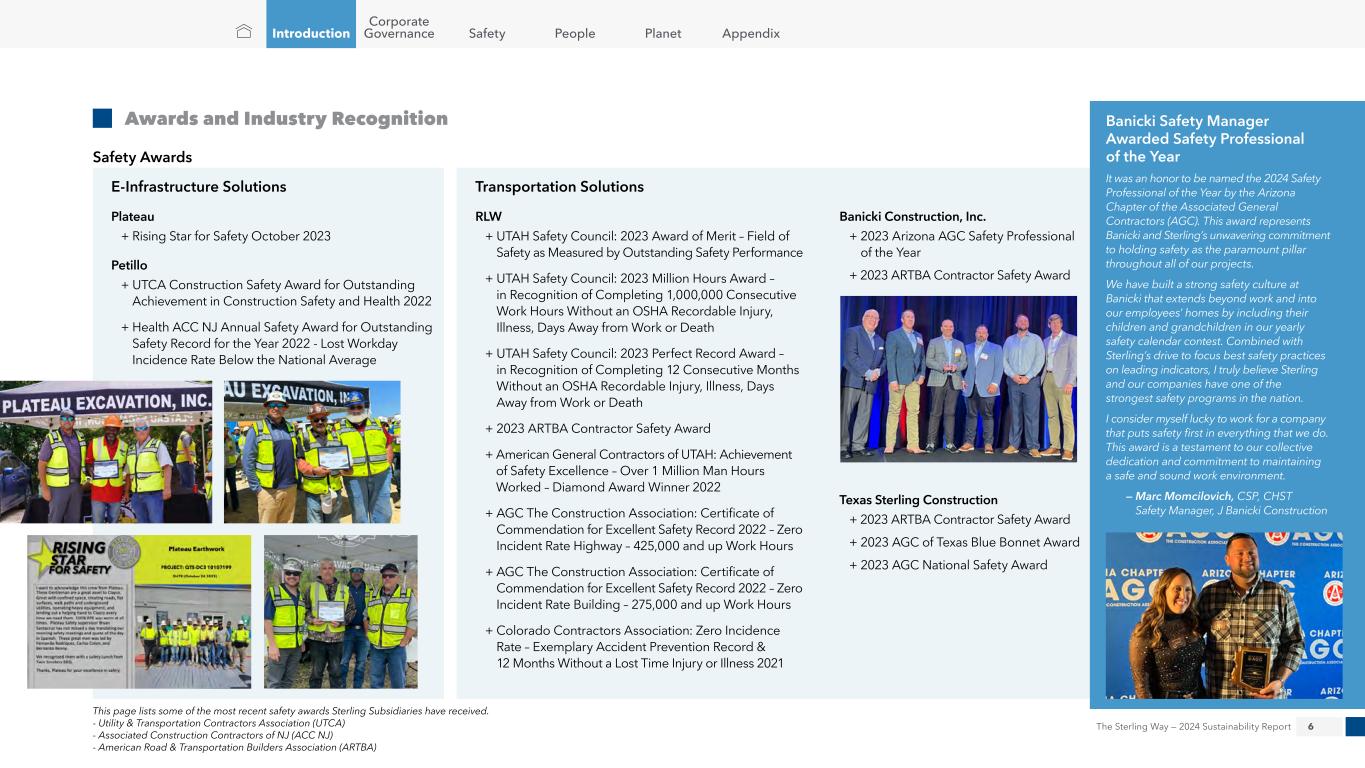The height and width of the screenshot is (768, 1365).
Task: Select the E-Infrastructure Solutions heading
Action: coord(199,187)
